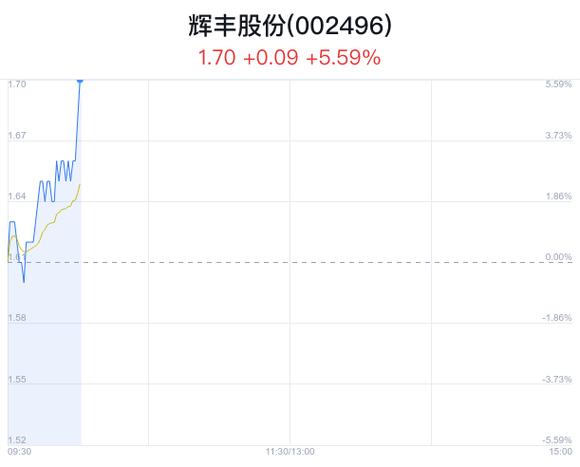Click the blue current-price dot marker

80,81
